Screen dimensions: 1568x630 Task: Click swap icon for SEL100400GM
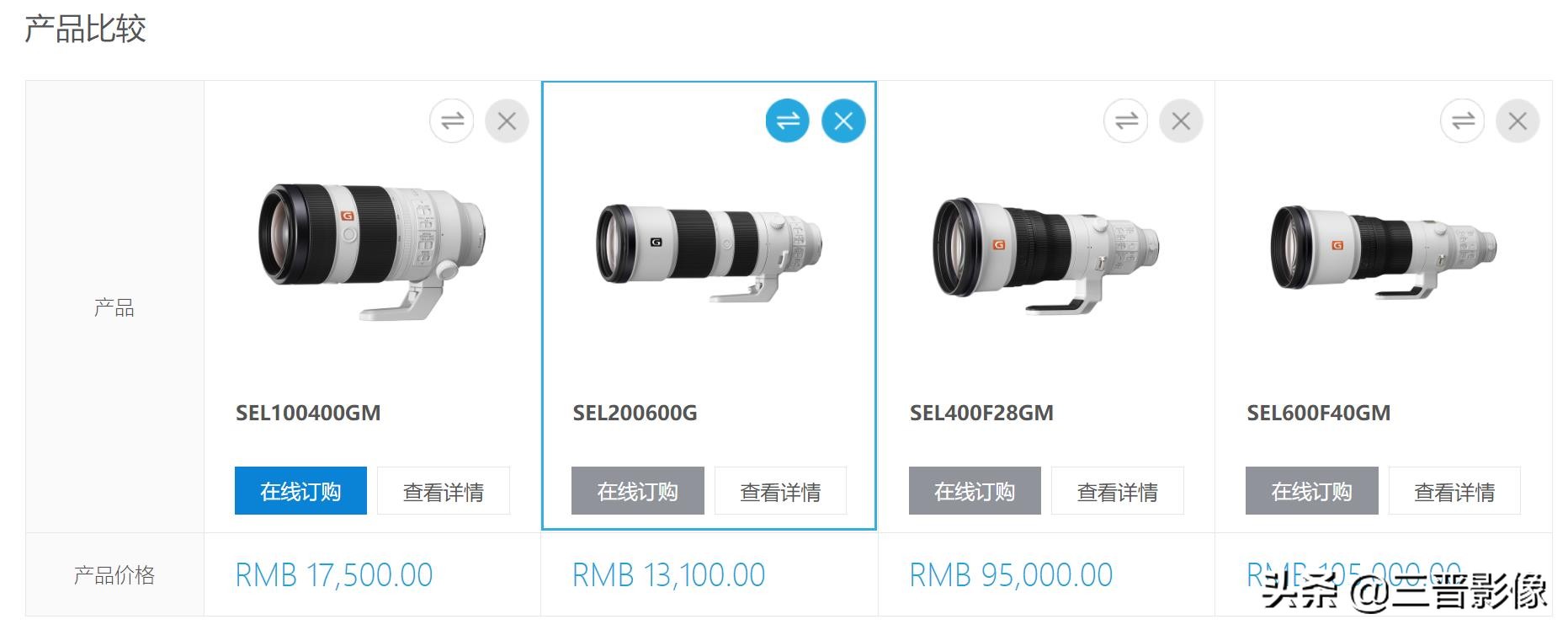coord(452,121)
